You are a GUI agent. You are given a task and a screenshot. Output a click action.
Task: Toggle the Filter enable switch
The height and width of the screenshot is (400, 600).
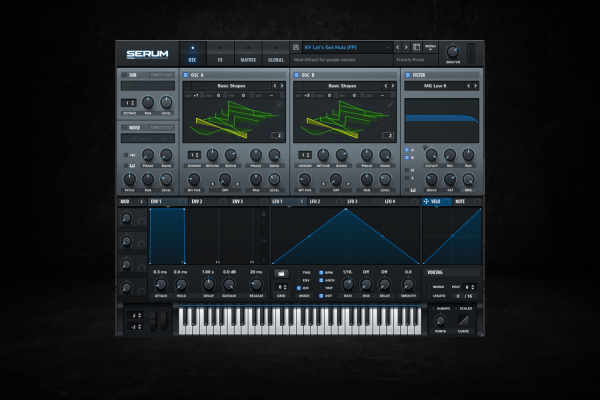click(408, 74)
